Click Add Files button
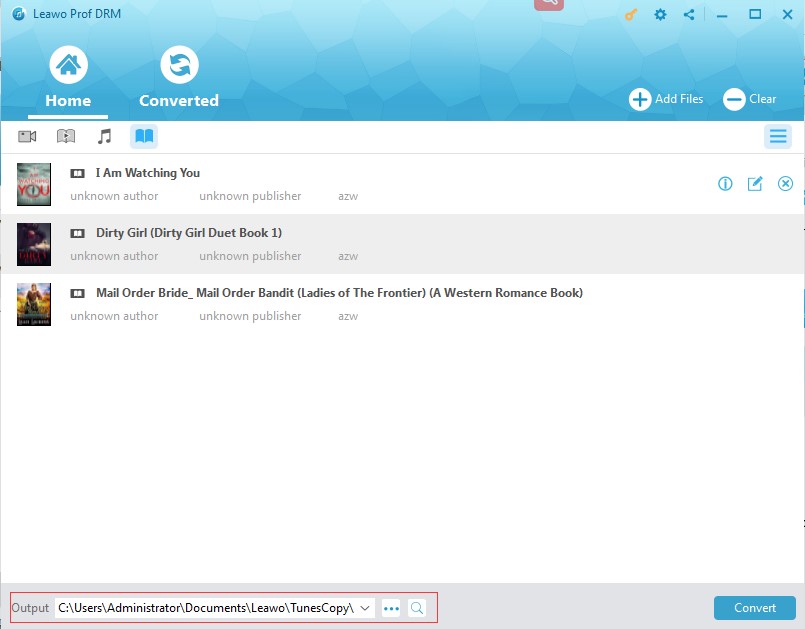 click(x=666, y=99)
